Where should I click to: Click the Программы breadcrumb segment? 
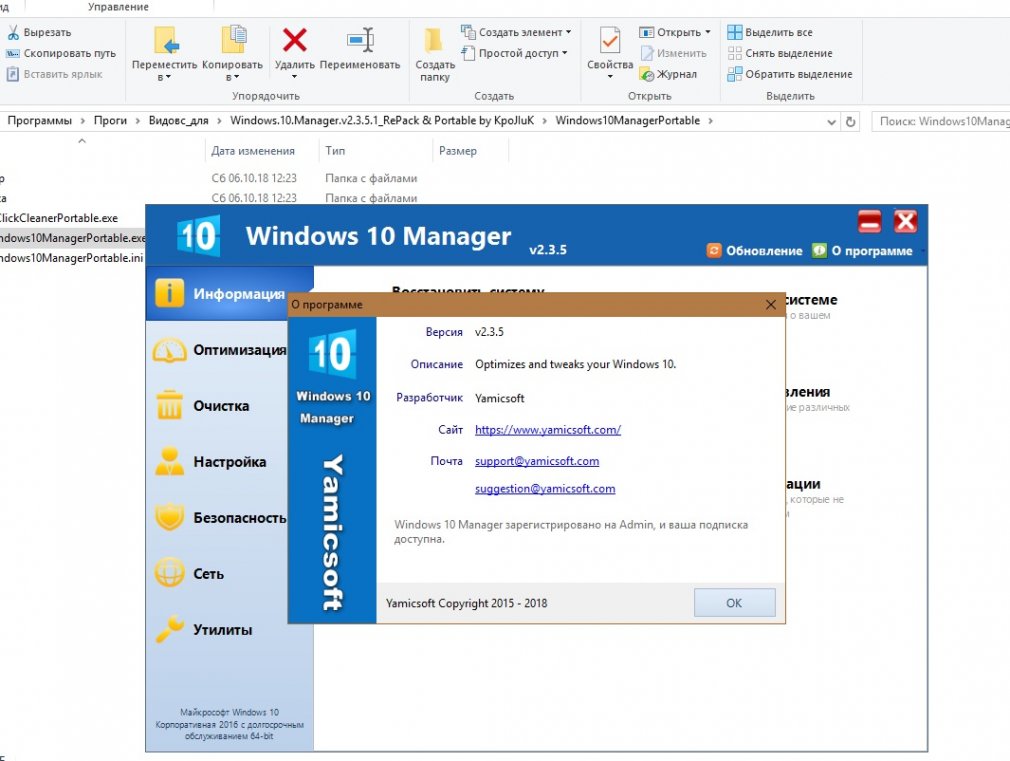click(39, 120)
